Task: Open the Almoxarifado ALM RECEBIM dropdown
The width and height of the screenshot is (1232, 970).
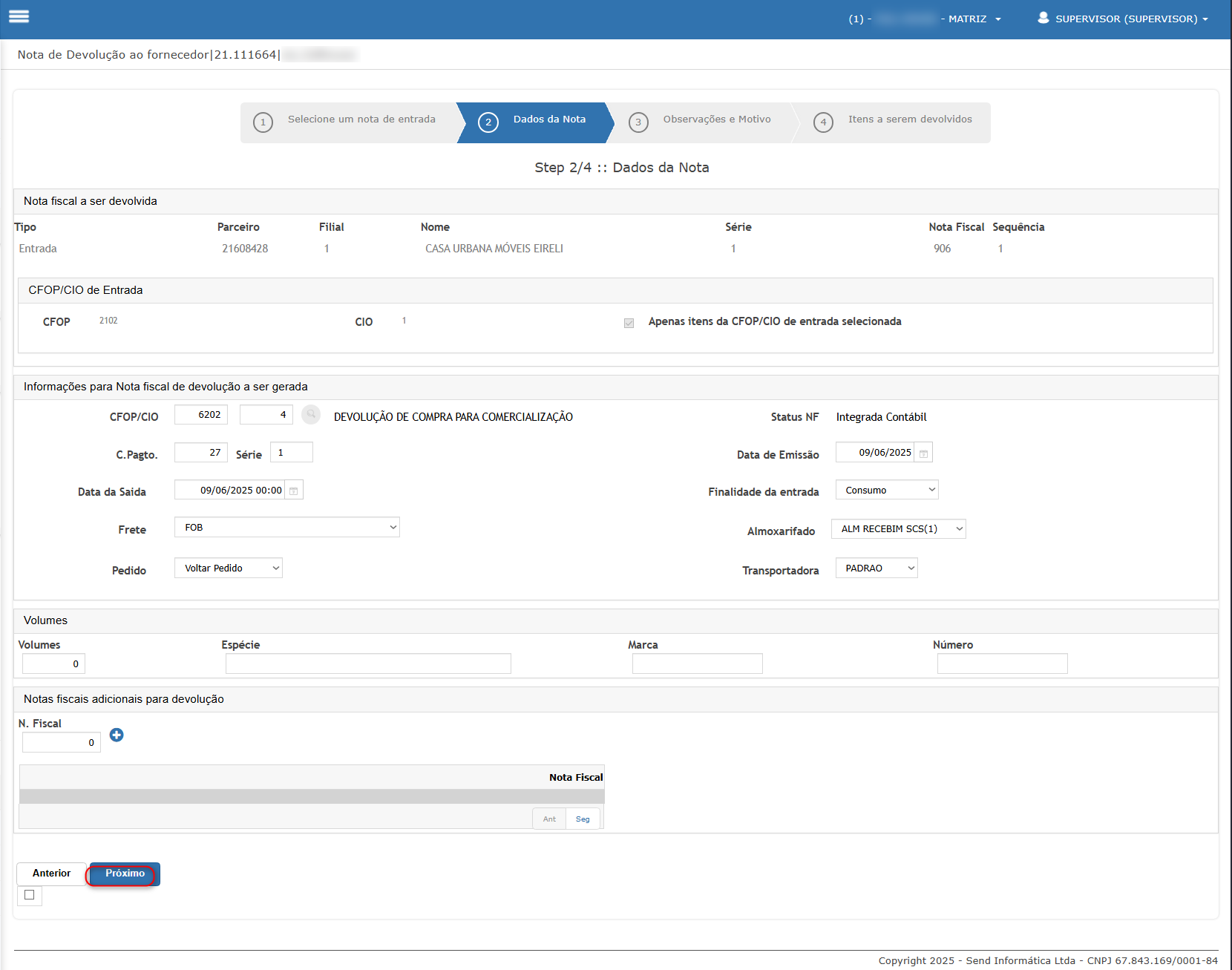Action: click(x=899, y=528)
